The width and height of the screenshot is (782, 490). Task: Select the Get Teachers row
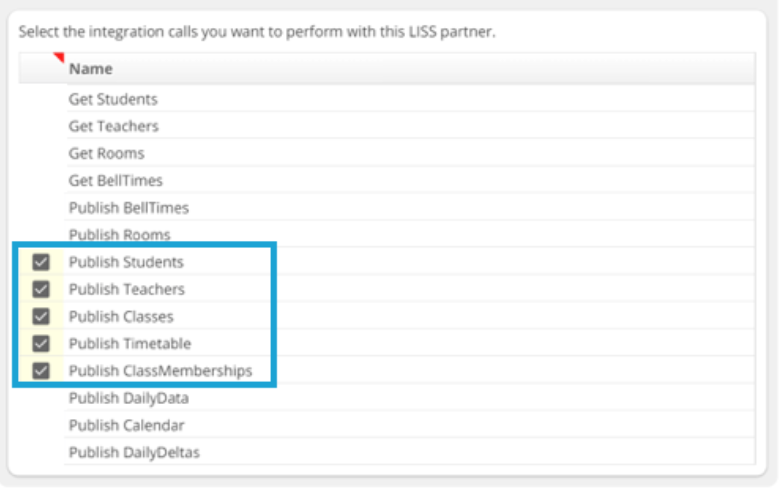pos(113,126)
